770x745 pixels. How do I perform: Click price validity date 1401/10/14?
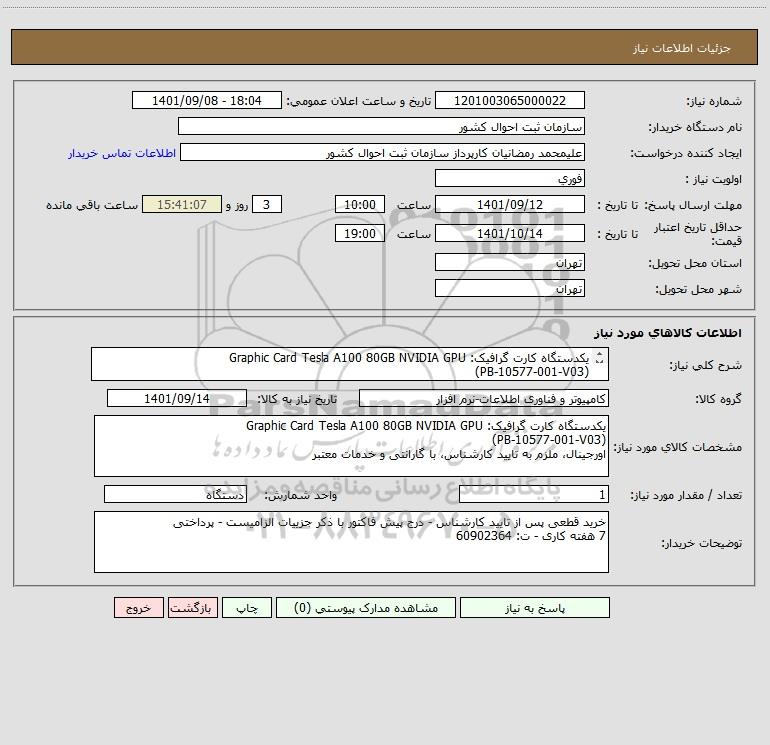(510, 233)
